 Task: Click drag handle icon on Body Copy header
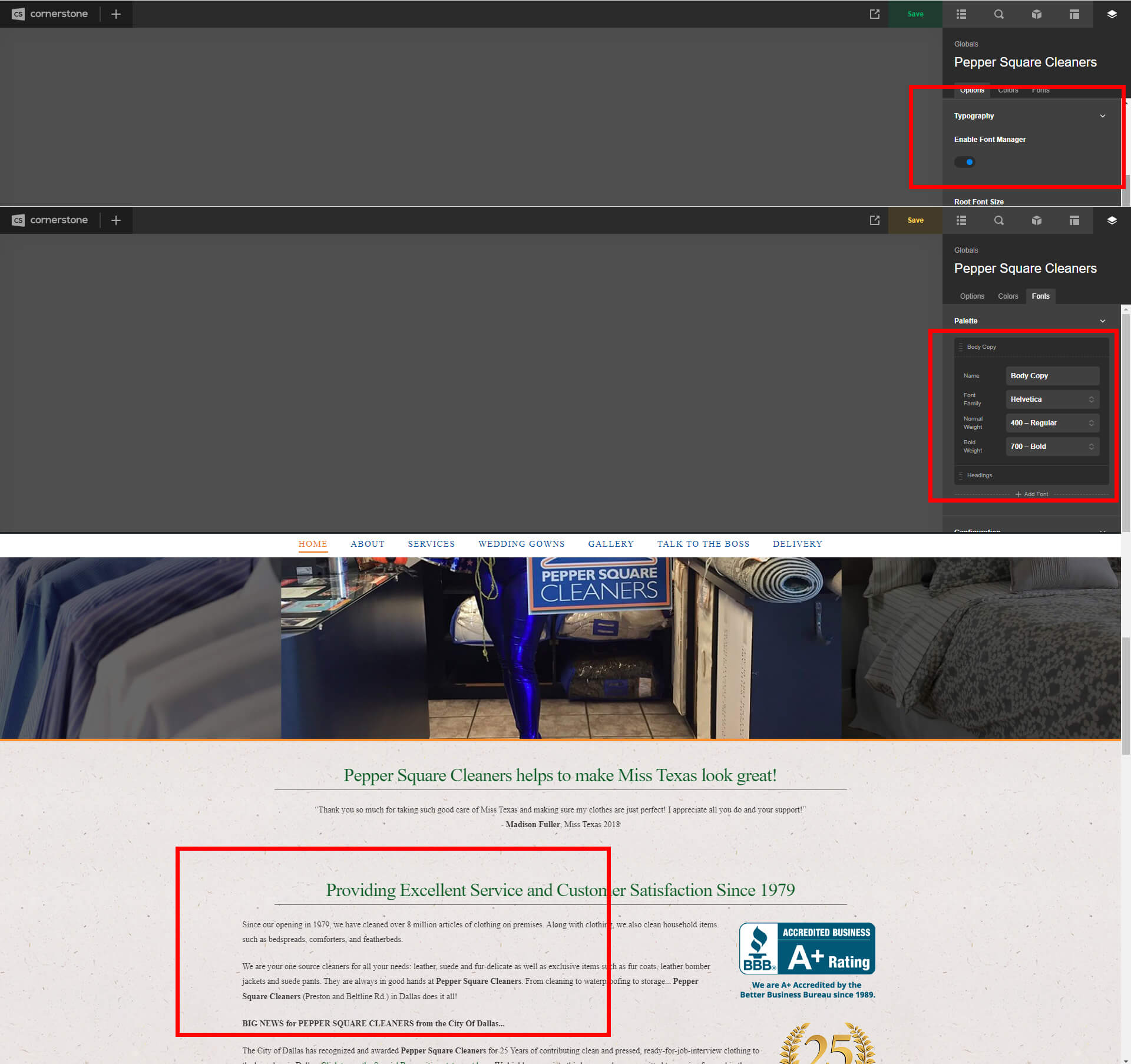tap(961, 347)
